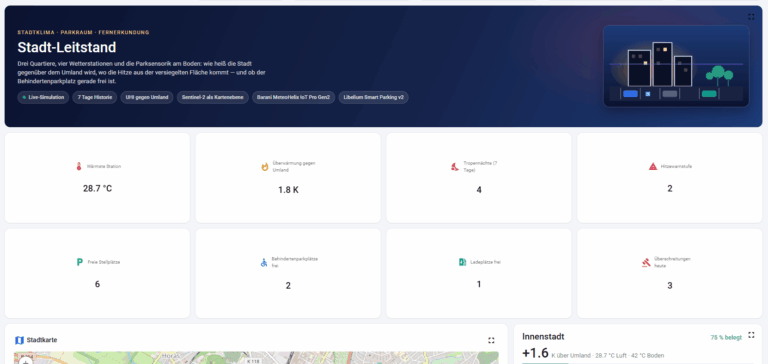
Task: Expand the Stadtkarte panel to fullscreen
Action: [491, 340]
